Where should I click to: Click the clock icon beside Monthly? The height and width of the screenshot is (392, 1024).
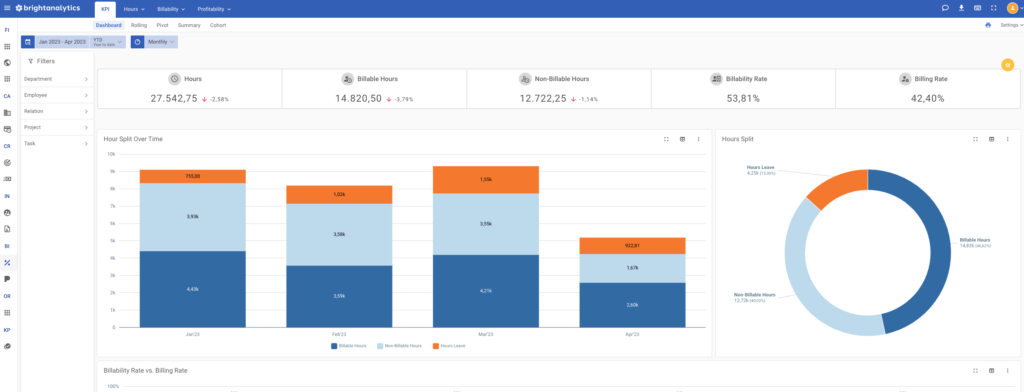pos(138,42)
